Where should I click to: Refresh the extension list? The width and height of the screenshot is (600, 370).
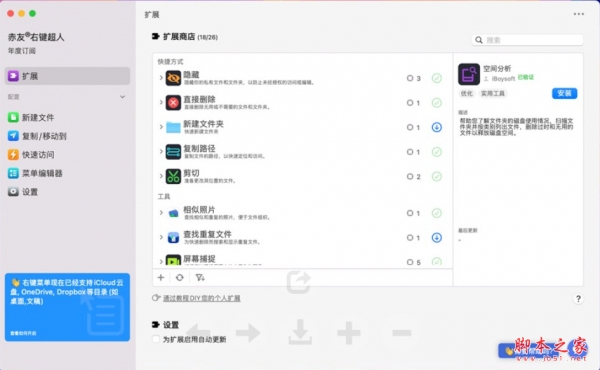179,277
